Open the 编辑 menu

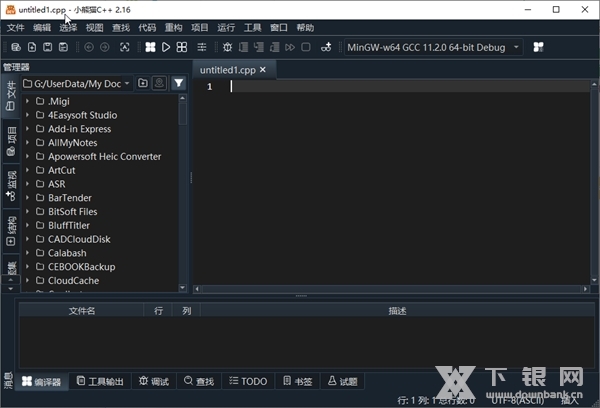tap(42, 28)
